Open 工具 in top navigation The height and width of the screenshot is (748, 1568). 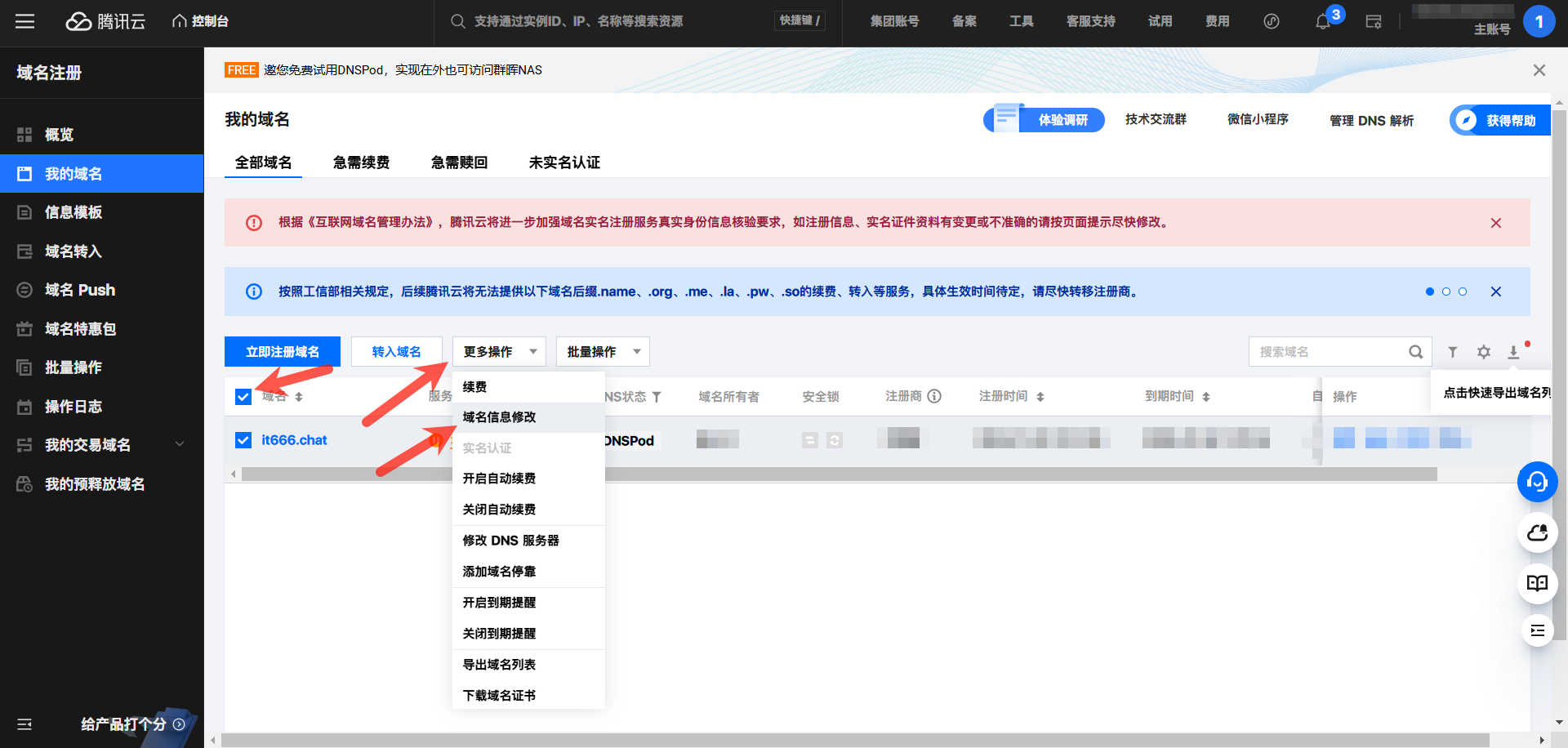1022,21
